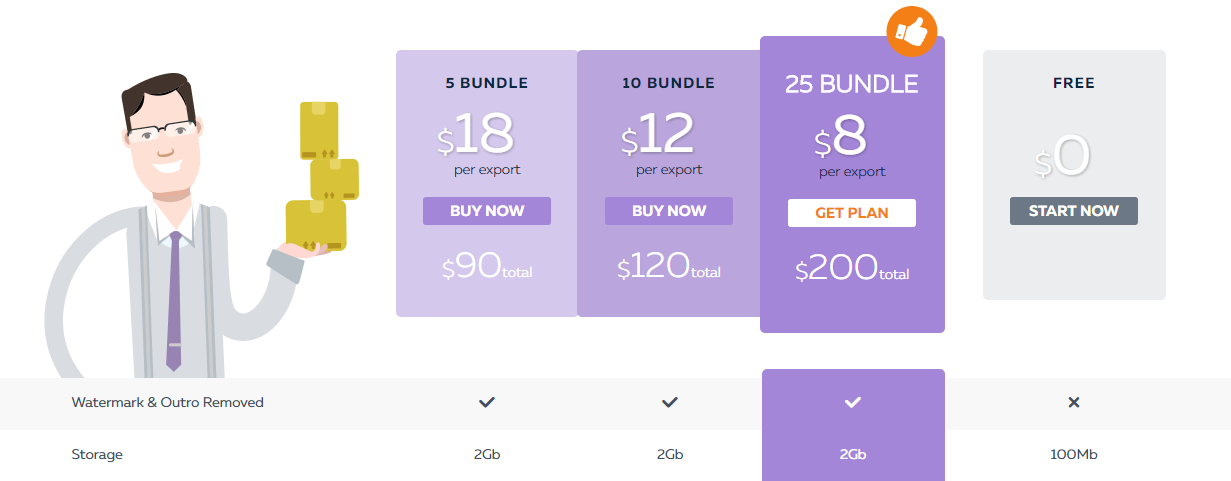Viewport: 1231px width, 481px height.
Task: Select the 10 BUNDLE plan heading
Action: 669,83
